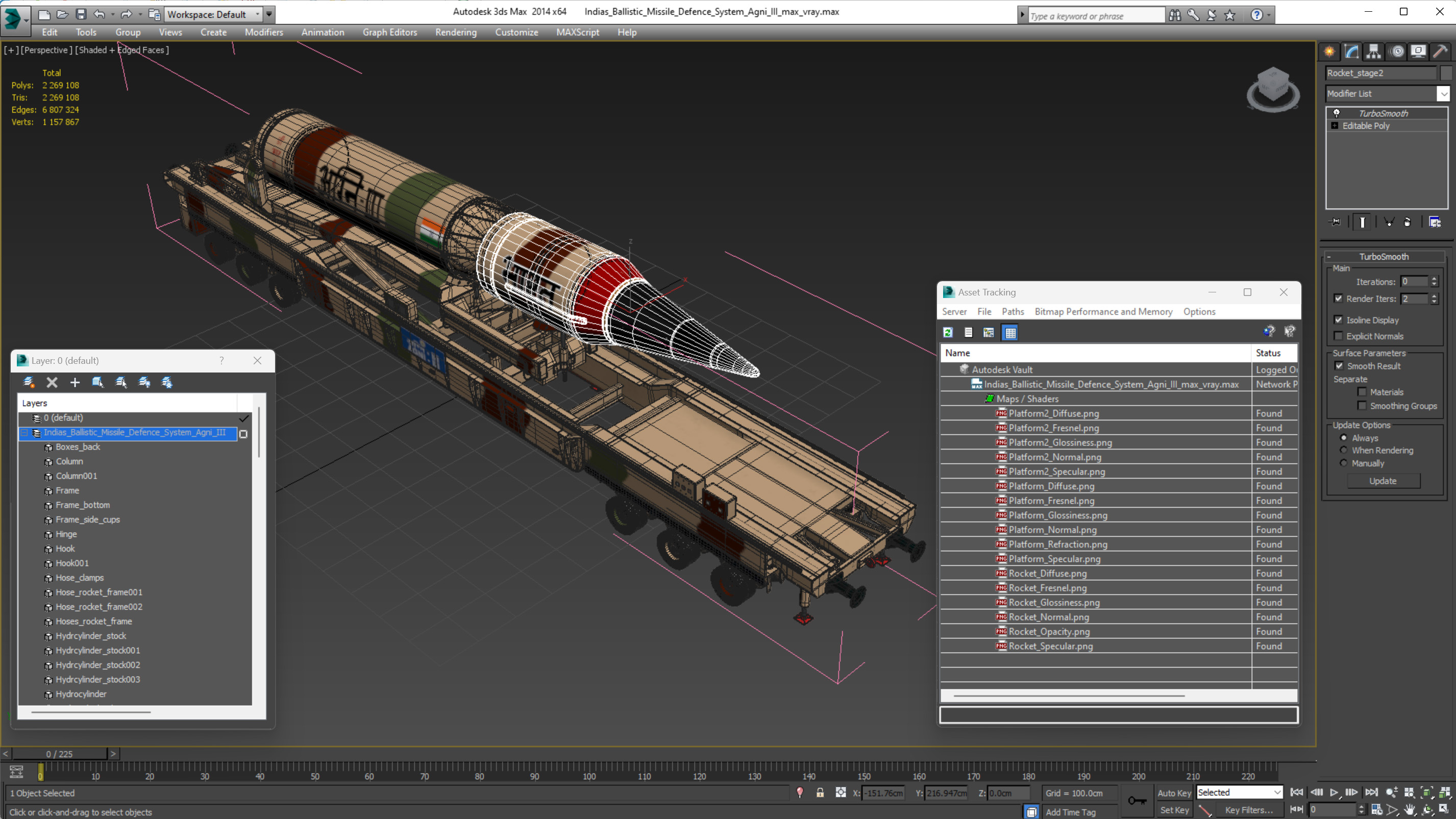Image resolution: width=1456 pixels, height=819 pixels.
Task: Collapse the TurboSmooth rollout
Action: [1329, 257]
